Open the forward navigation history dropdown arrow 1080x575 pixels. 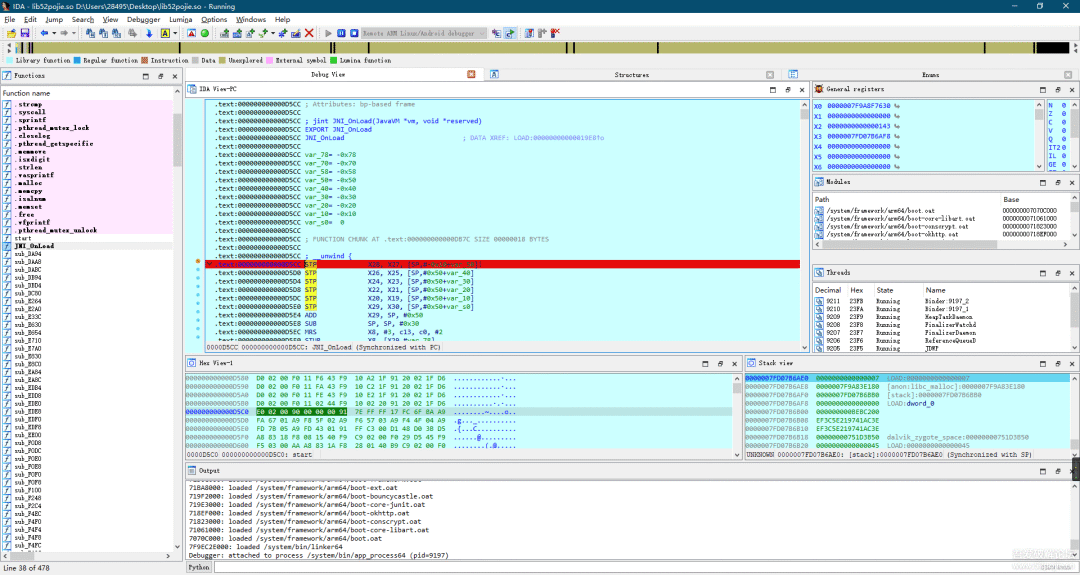[74, 33]
